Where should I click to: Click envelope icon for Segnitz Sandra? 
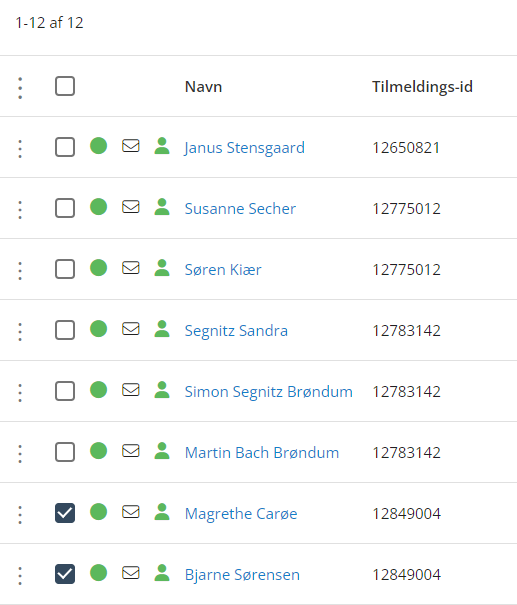tap(131, 329)
